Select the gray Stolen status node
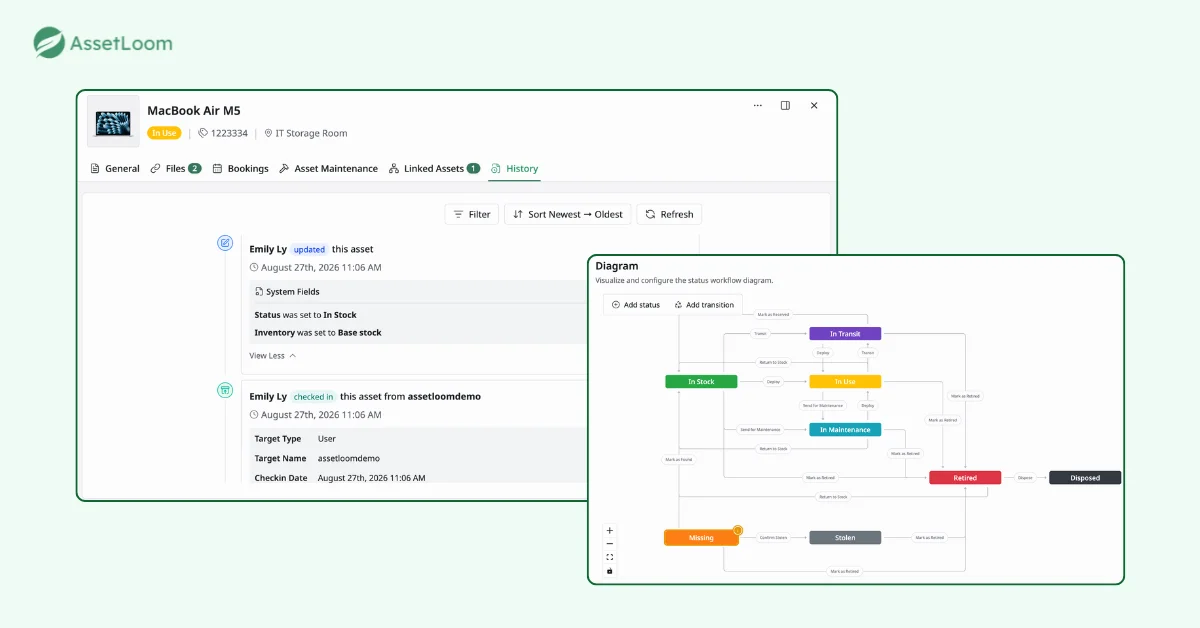This screenshot has height=628, width=1200. coord(845,538)
